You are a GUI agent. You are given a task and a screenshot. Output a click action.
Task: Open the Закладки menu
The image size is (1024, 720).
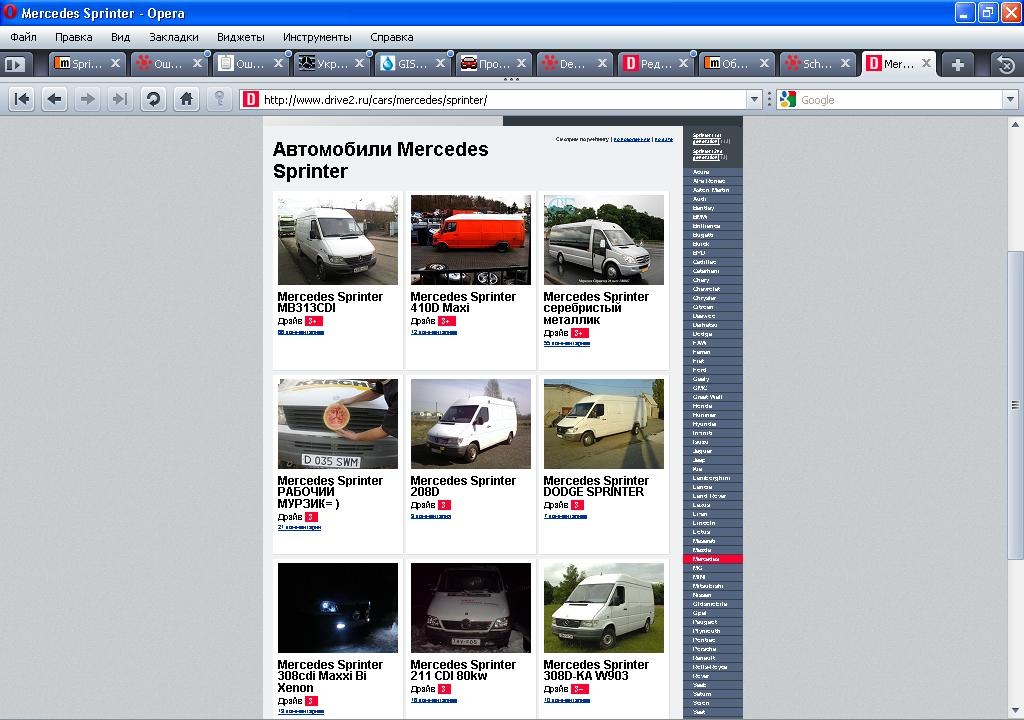coord(174,37)
